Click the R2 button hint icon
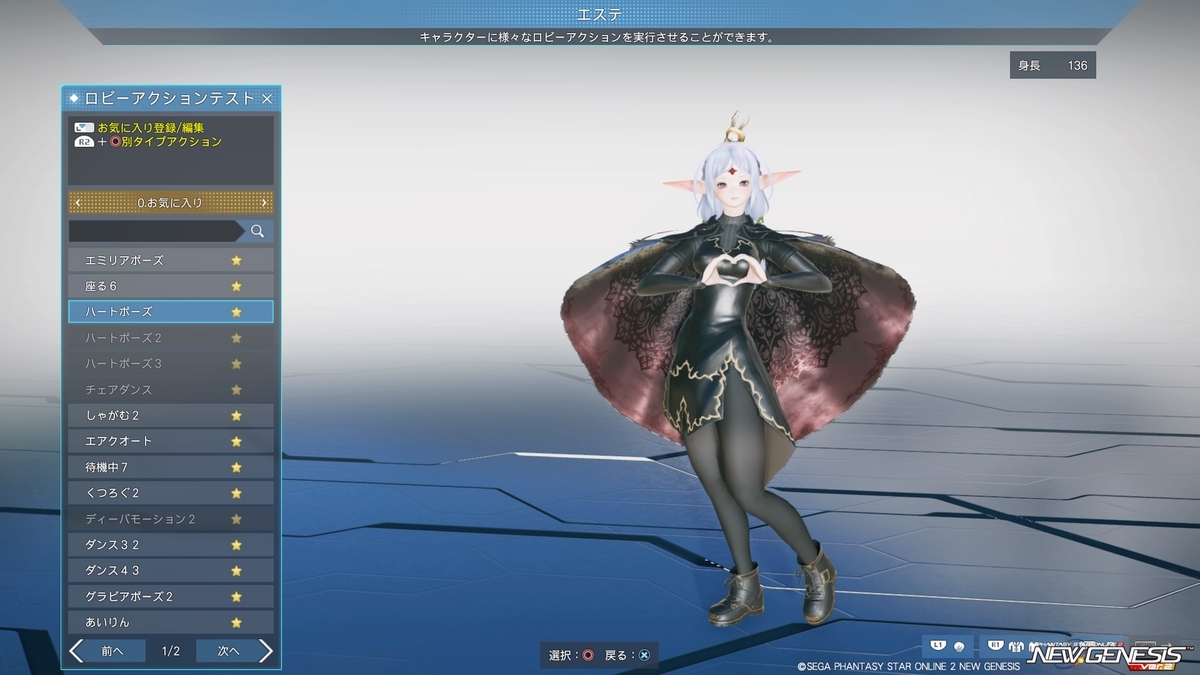The width and height of the screenshot is (1200, 675). 84,142
